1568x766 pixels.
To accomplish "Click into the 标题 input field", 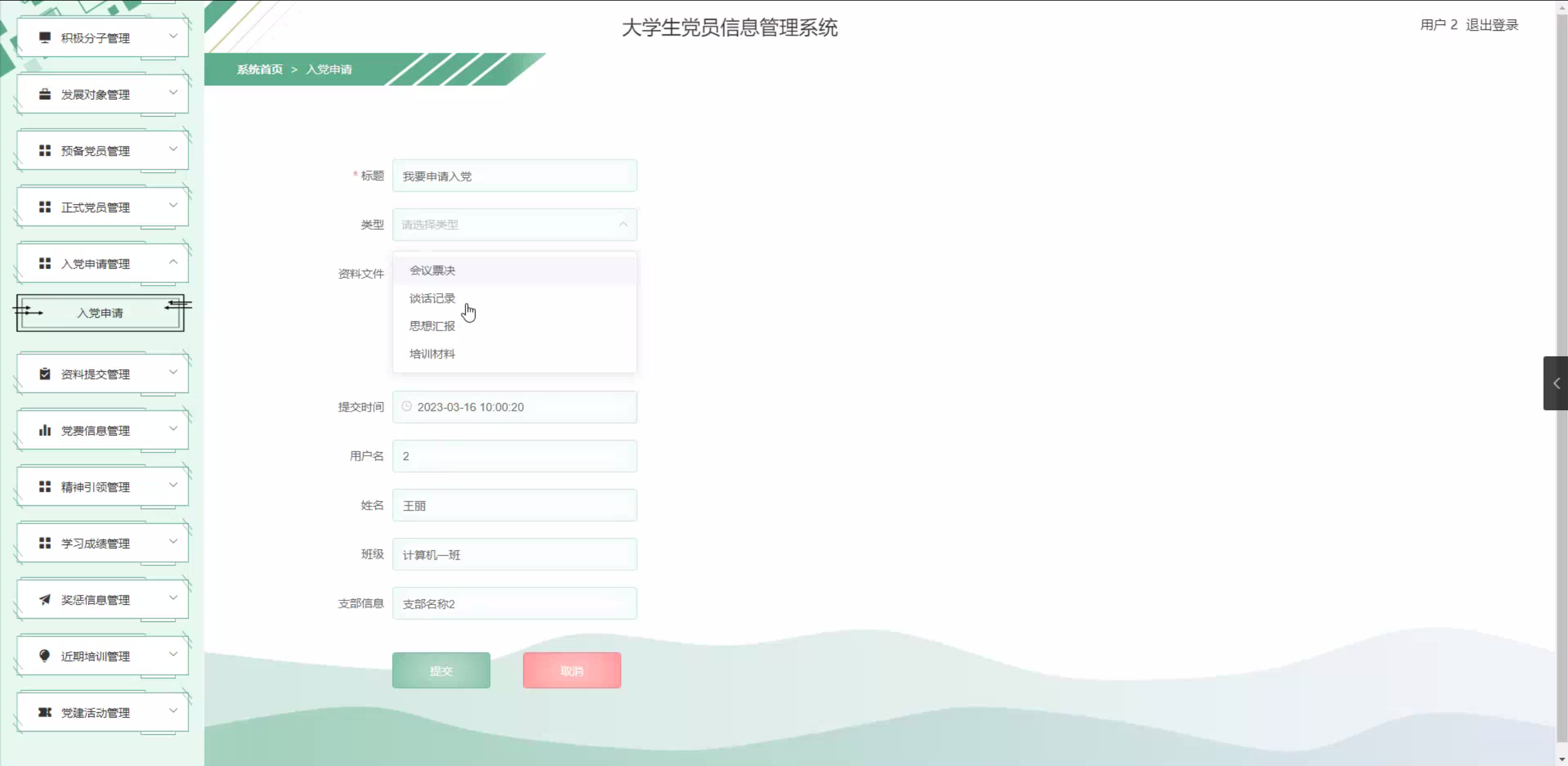I will click(515, 176).
